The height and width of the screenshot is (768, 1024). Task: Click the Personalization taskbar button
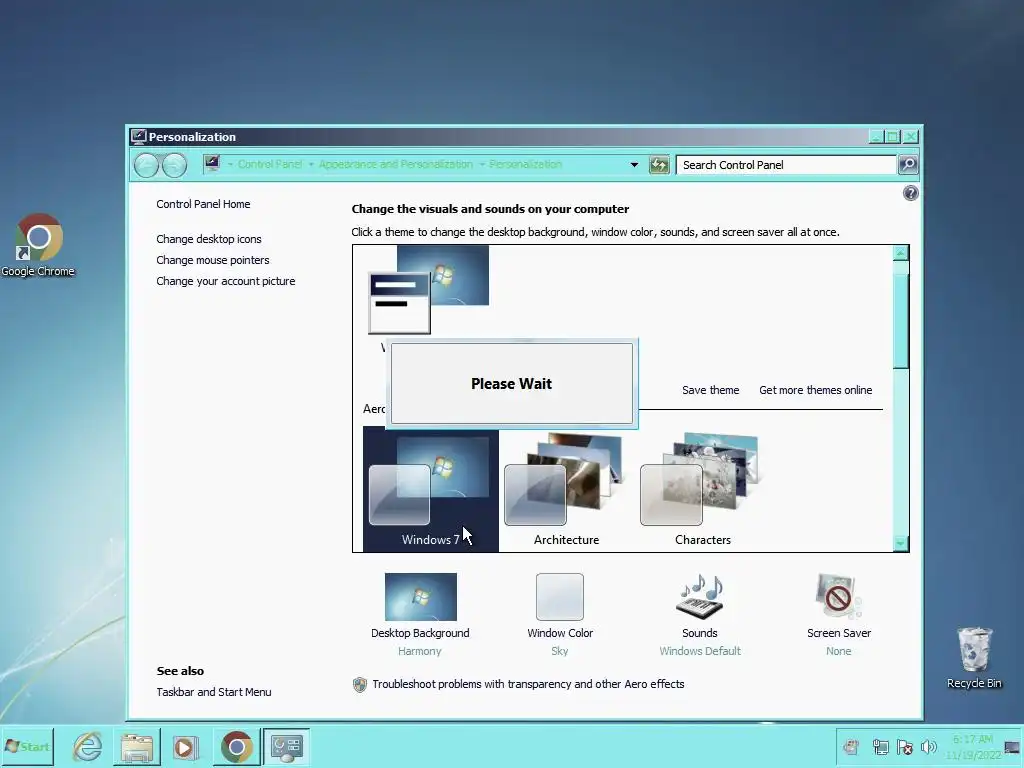pos(286,746)
